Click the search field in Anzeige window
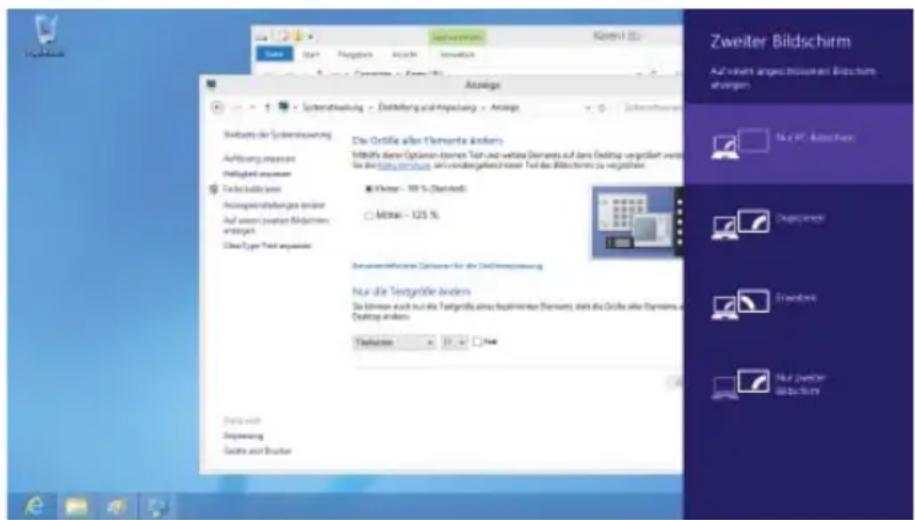The width and height of the screenshot is (915, 520). click(652, 108)
